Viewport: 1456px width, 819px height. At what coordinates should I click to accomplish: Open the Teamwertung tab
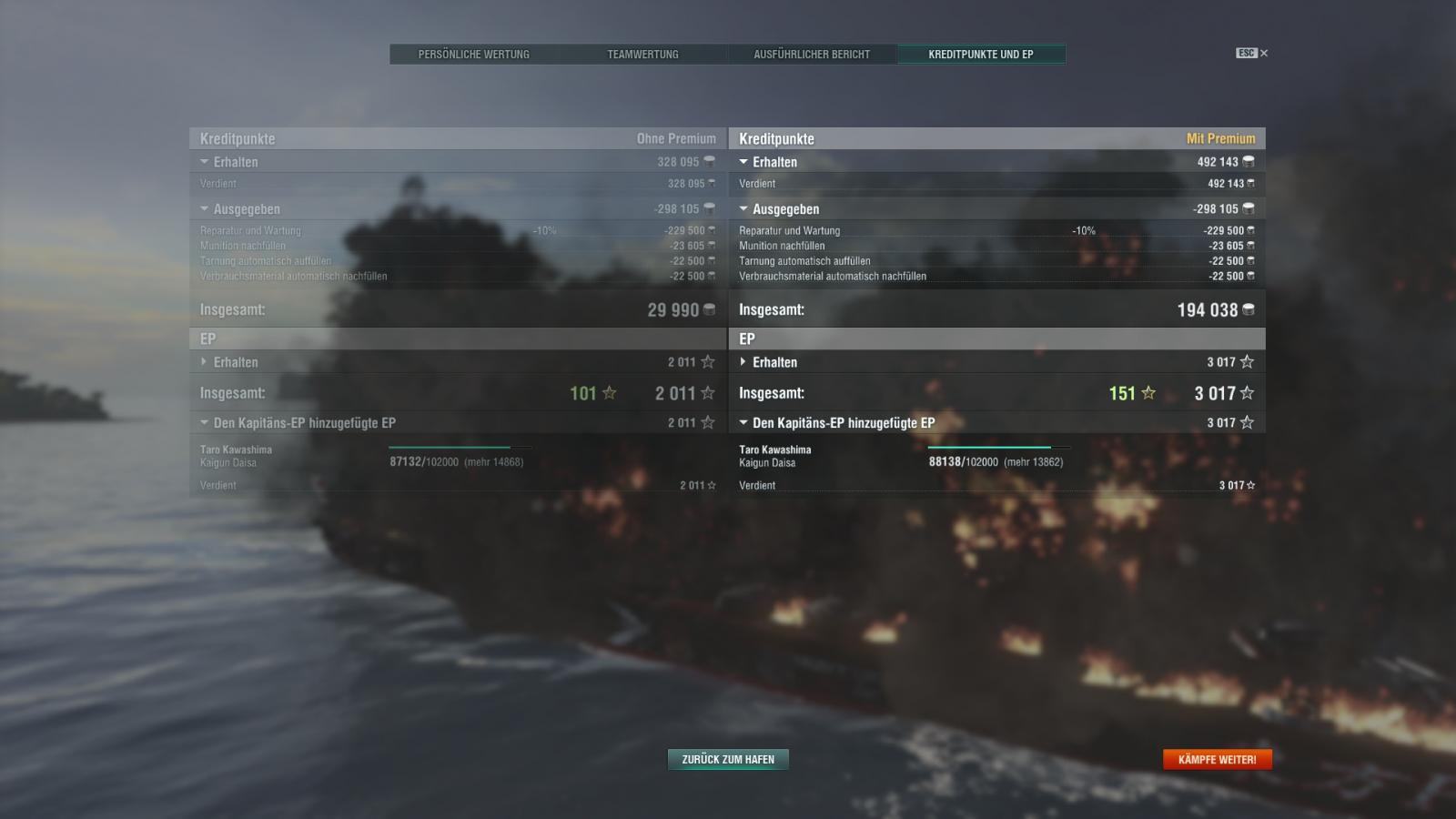[643, 55]
